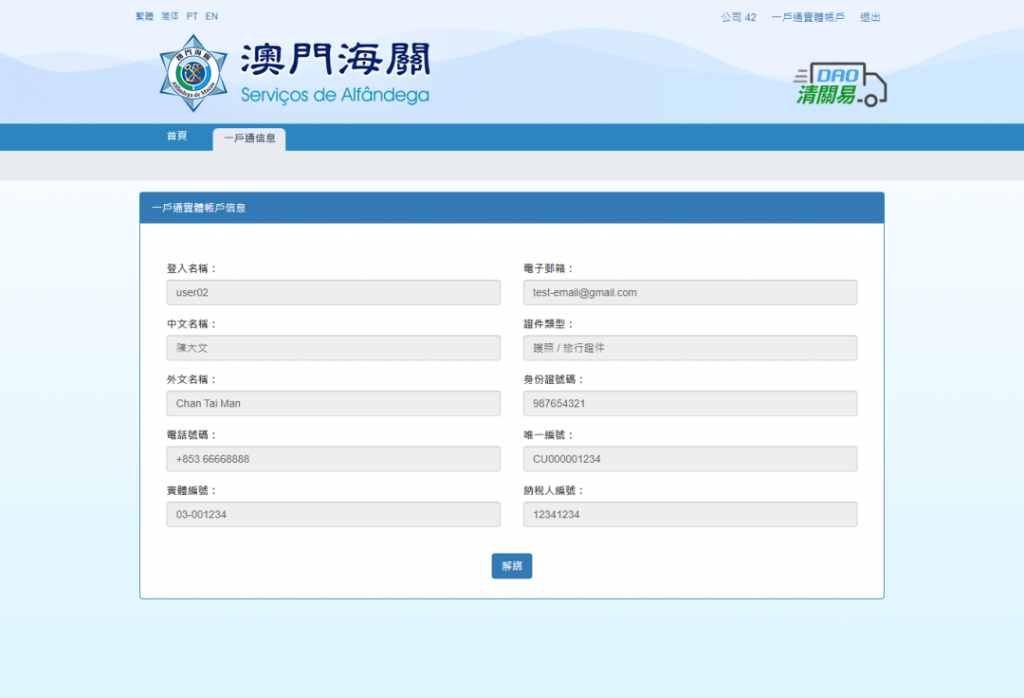Switch language to 简体
The width and height of the screenshot is (1024, 698).
tap(170, 17)
